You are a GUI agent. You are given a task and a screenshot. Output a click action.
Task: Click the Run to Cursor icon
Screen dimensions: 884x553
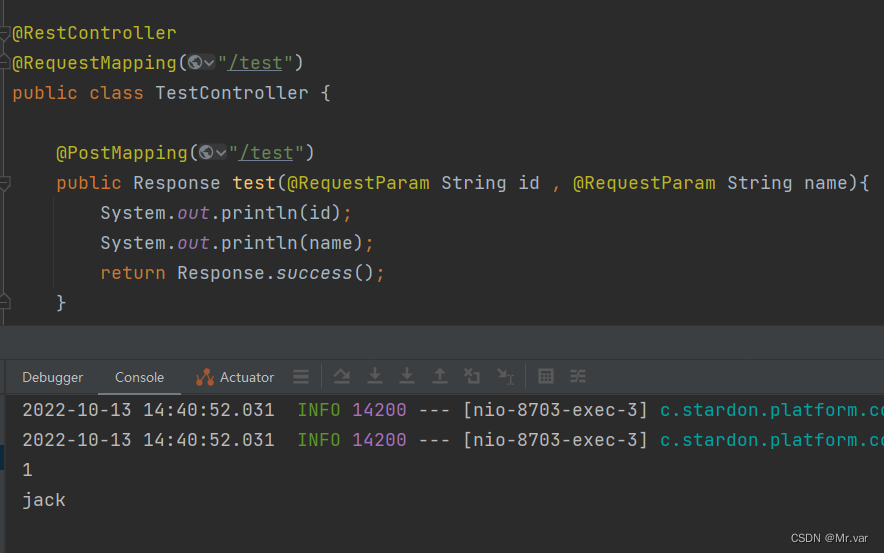[x=505, y=376]
